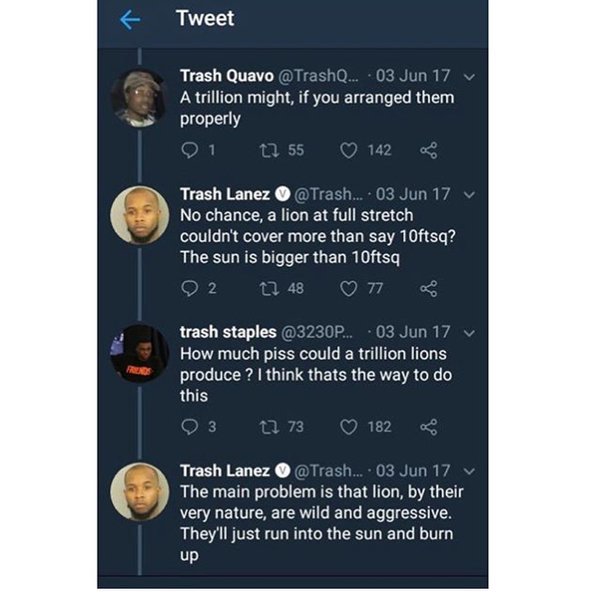Open Trash Quavo's profile picture
This screenshot has width=600, height=600.
pyautogui.click(x=138, y=97)
